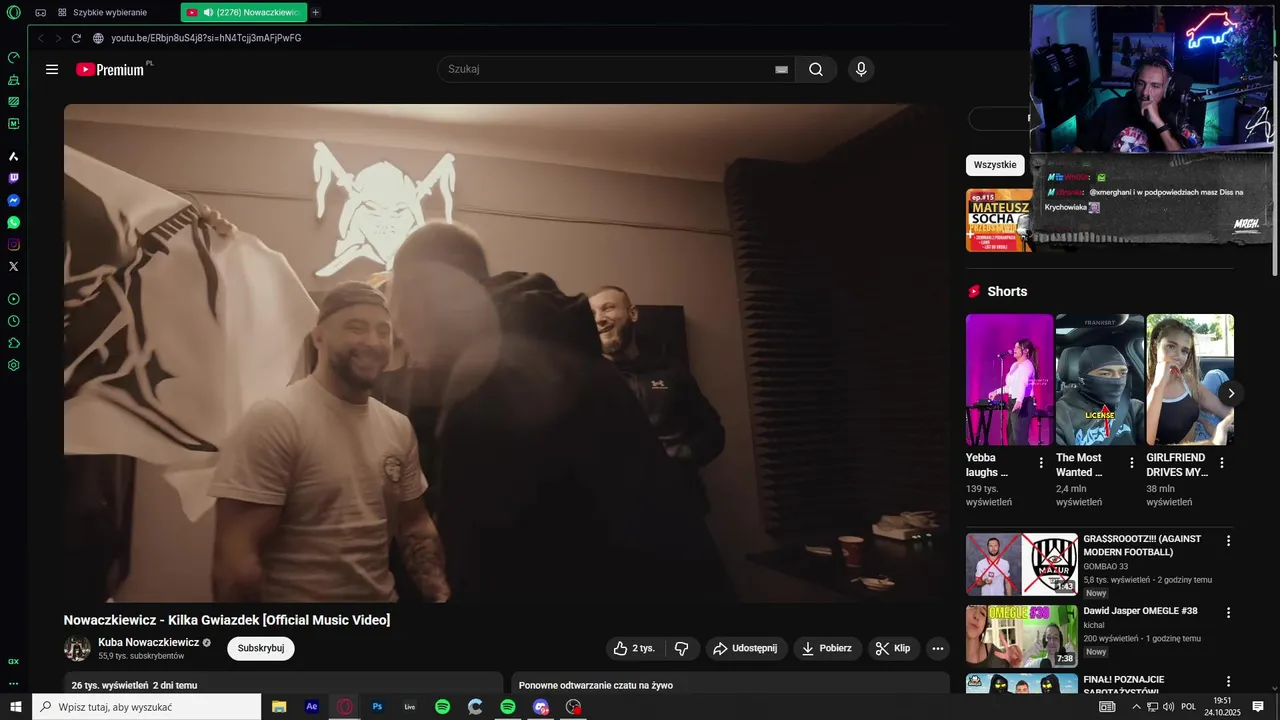Toggle the YouTube hamburger guide menu
This screenshot has width=1280, height=720.
click(52, 69)
